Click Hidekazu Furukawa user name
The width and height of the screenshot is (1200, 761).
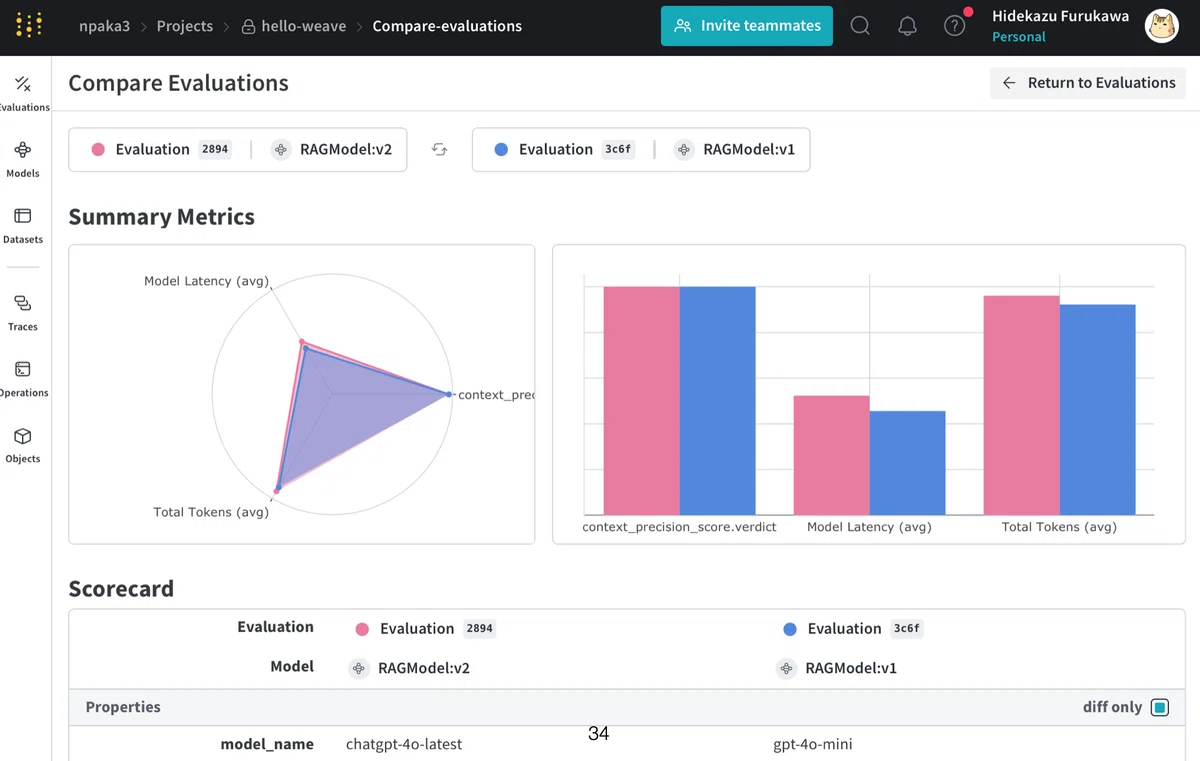1060,16
